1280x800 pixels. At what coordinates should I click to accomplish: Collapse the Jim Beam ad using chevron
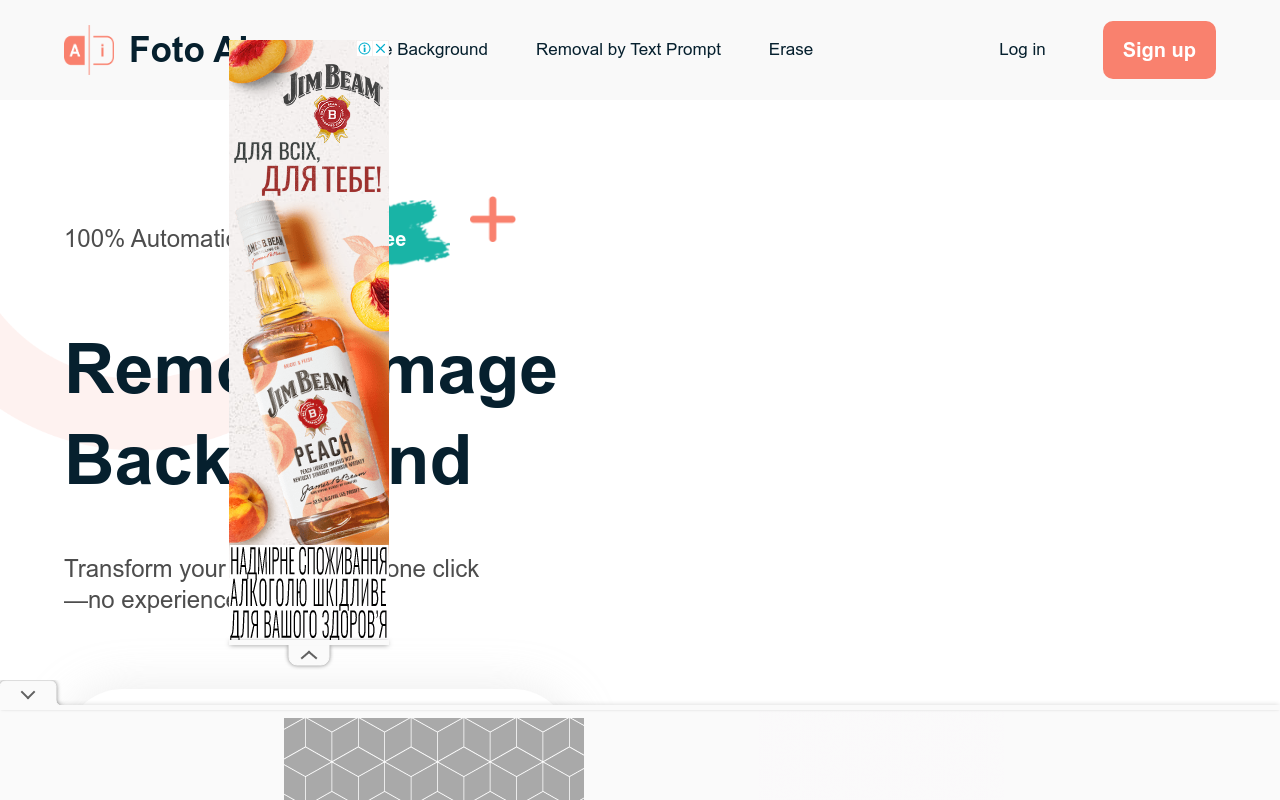tap(309, 655)
